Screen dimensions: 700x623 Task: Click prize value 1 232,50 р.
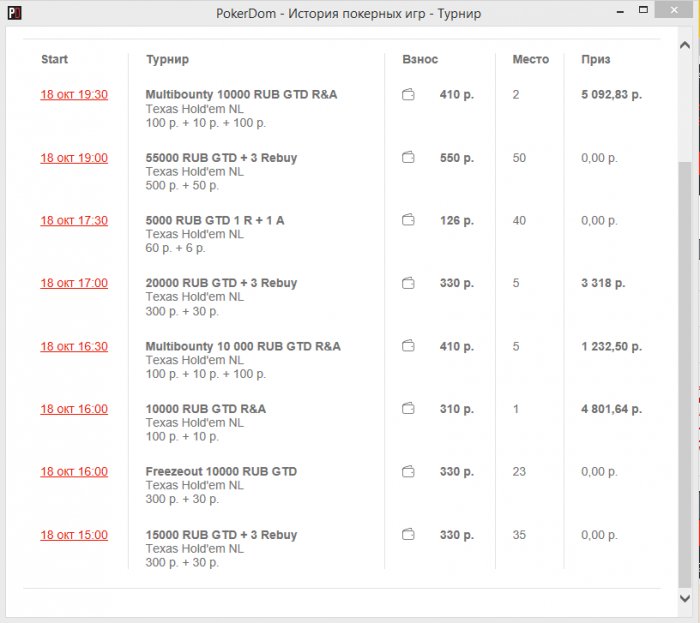(611, 346)
